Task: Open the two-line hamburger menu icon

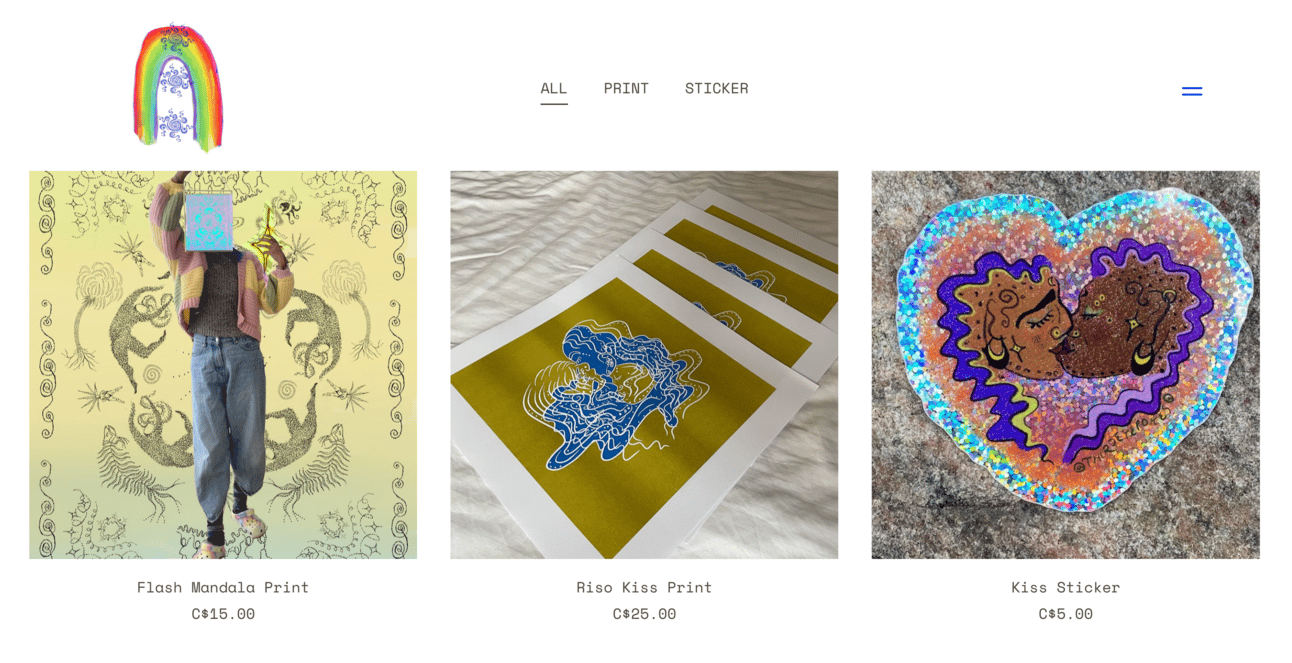Action: click(1191, 91)
